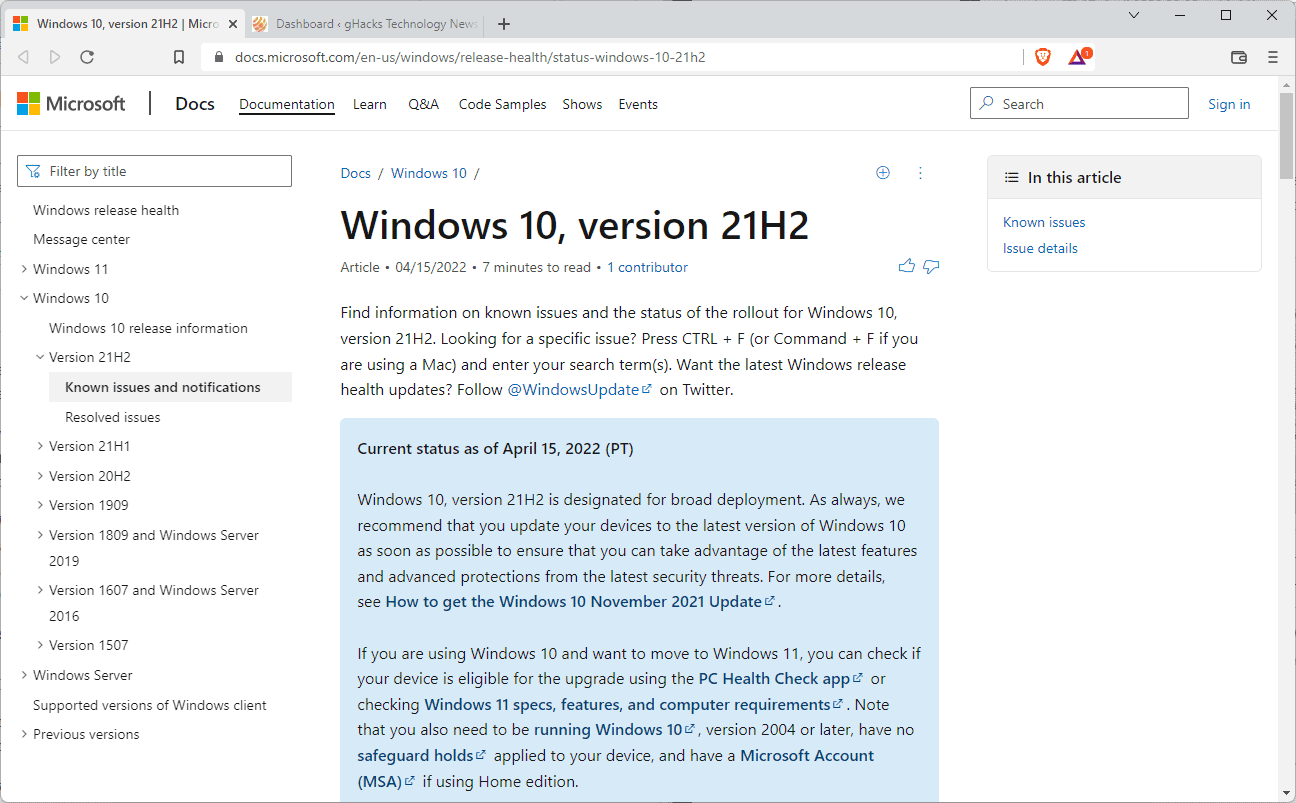Open the safeguard holds link
Viewport: 1296px width, 803px height.
pos(422,756)
